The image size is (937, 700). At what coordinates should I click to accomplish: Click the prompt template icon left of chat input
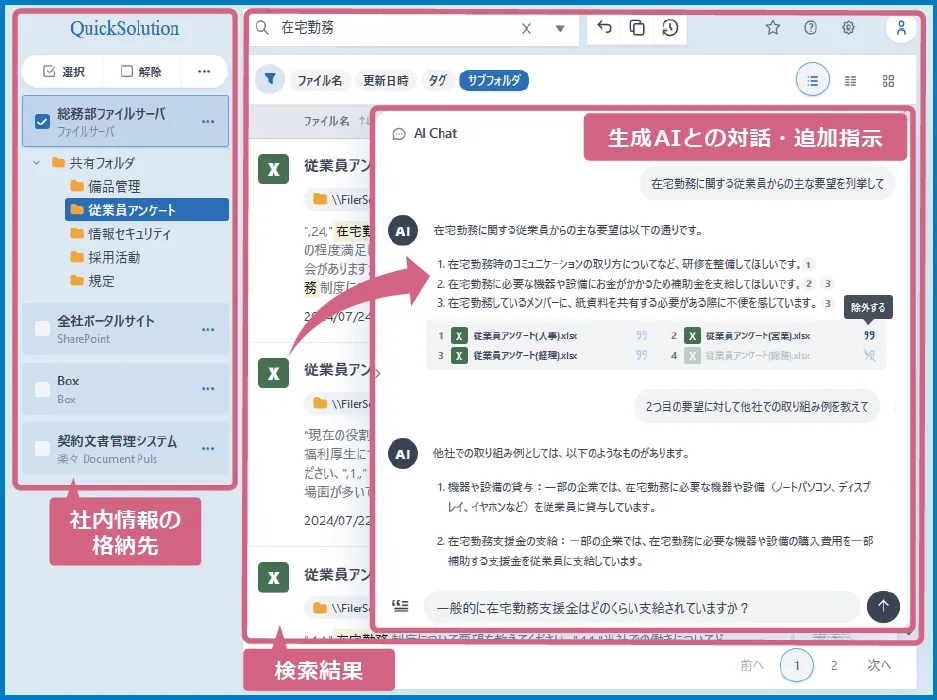[400, 606]
